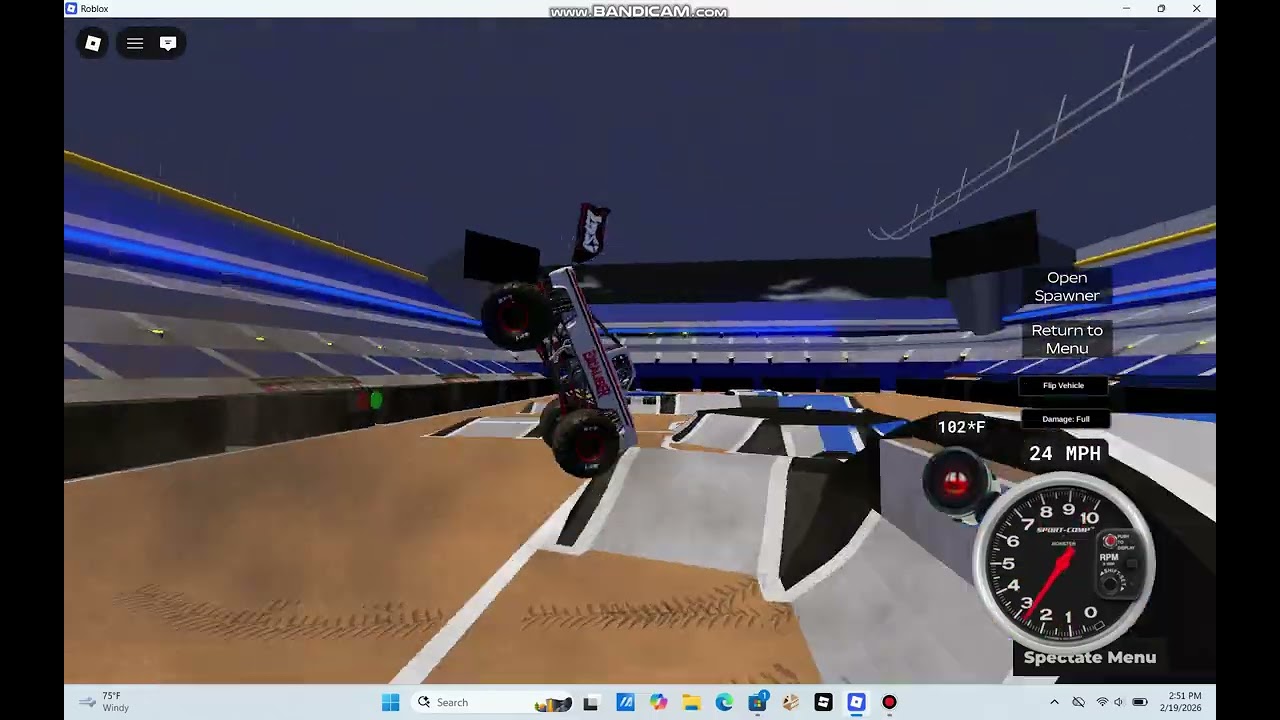
Task: Click the Open Spawner button
Action: click(x=1067, y=286)
